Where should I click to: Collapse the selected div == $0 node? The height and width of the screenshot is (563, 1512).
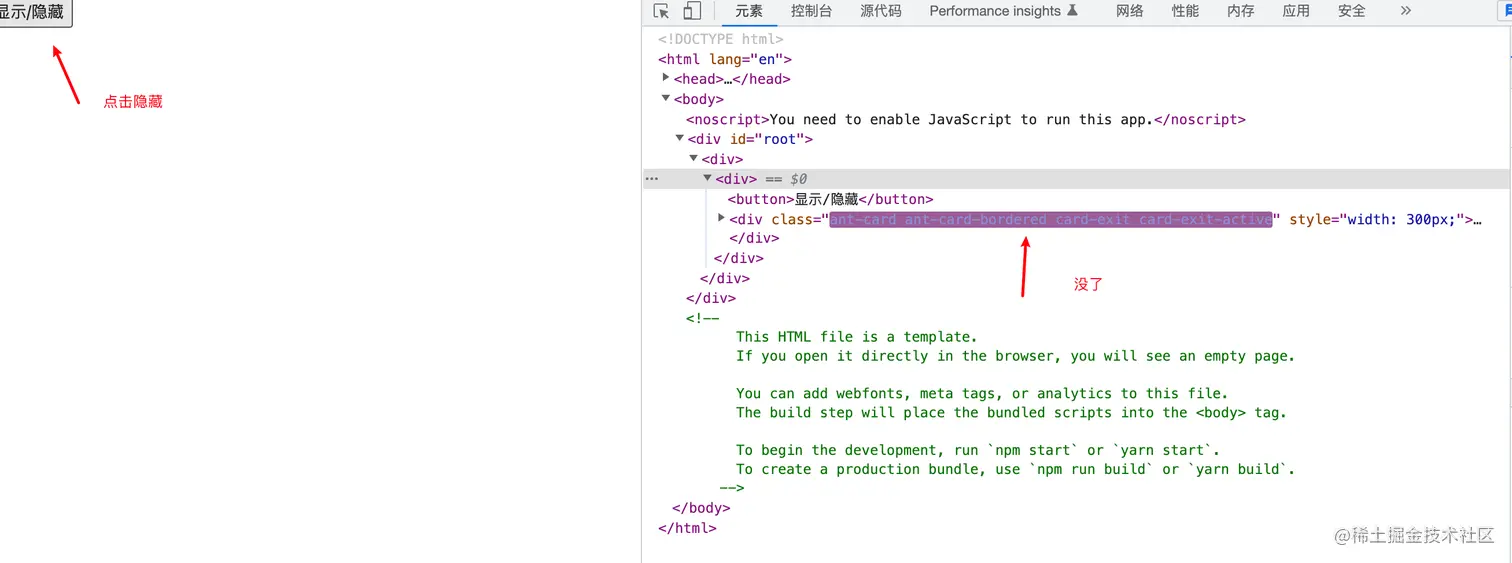click(x=708, y=178)
